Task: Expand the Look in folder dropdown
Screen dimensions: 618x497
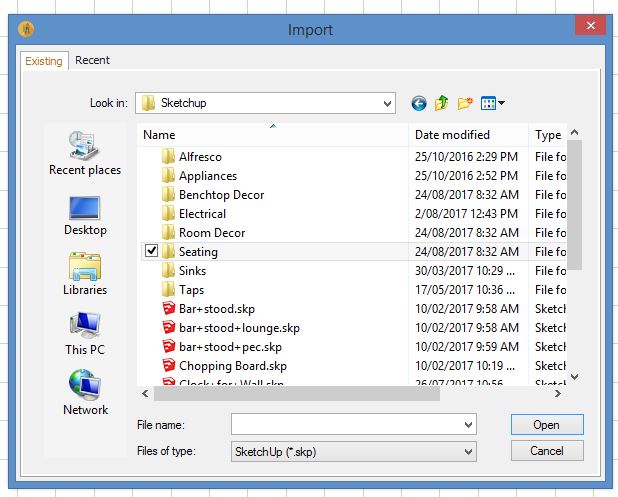Action: click(387, 103)
